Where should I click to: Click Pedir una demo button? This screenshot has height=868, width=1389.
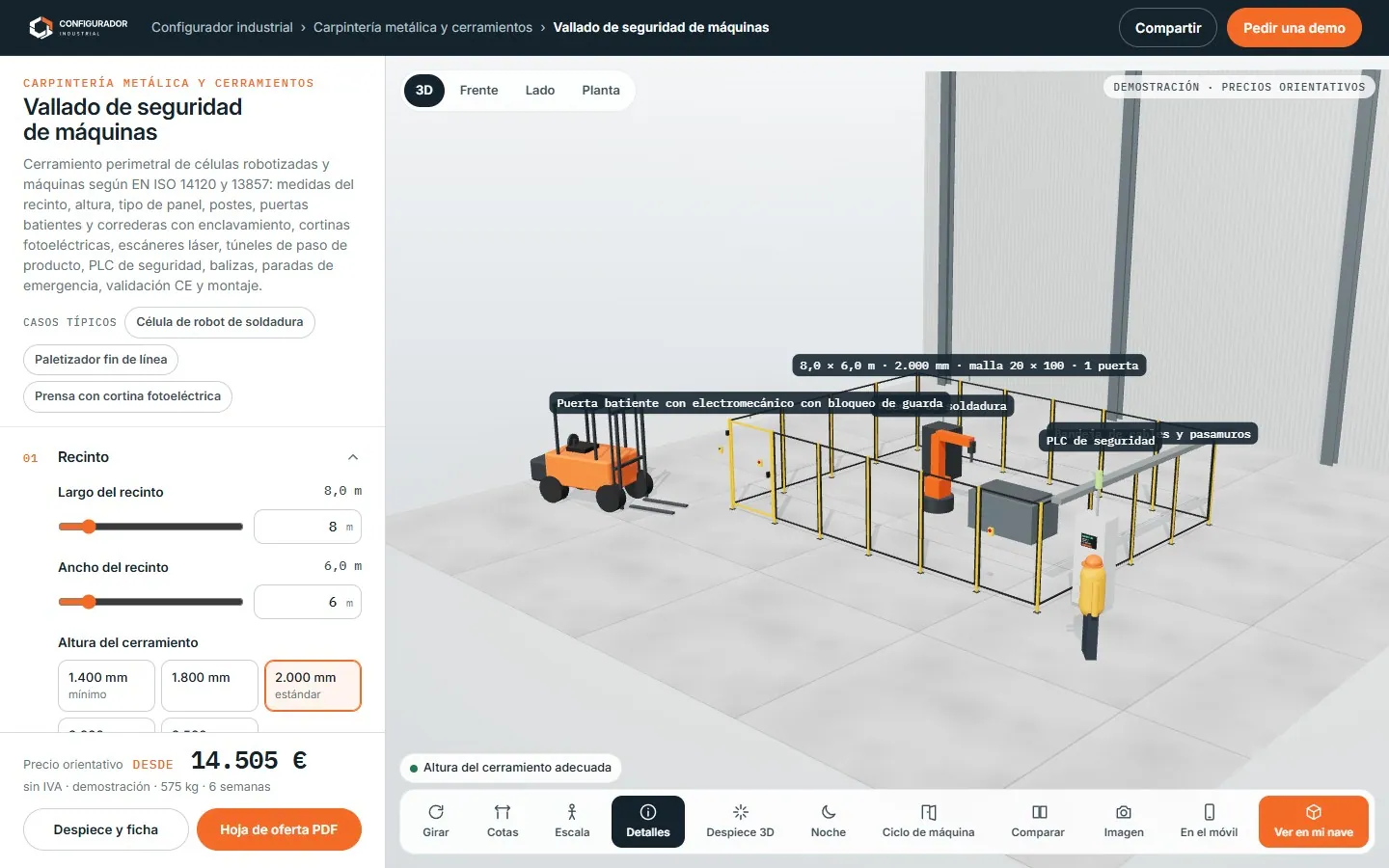[1294, 28]
